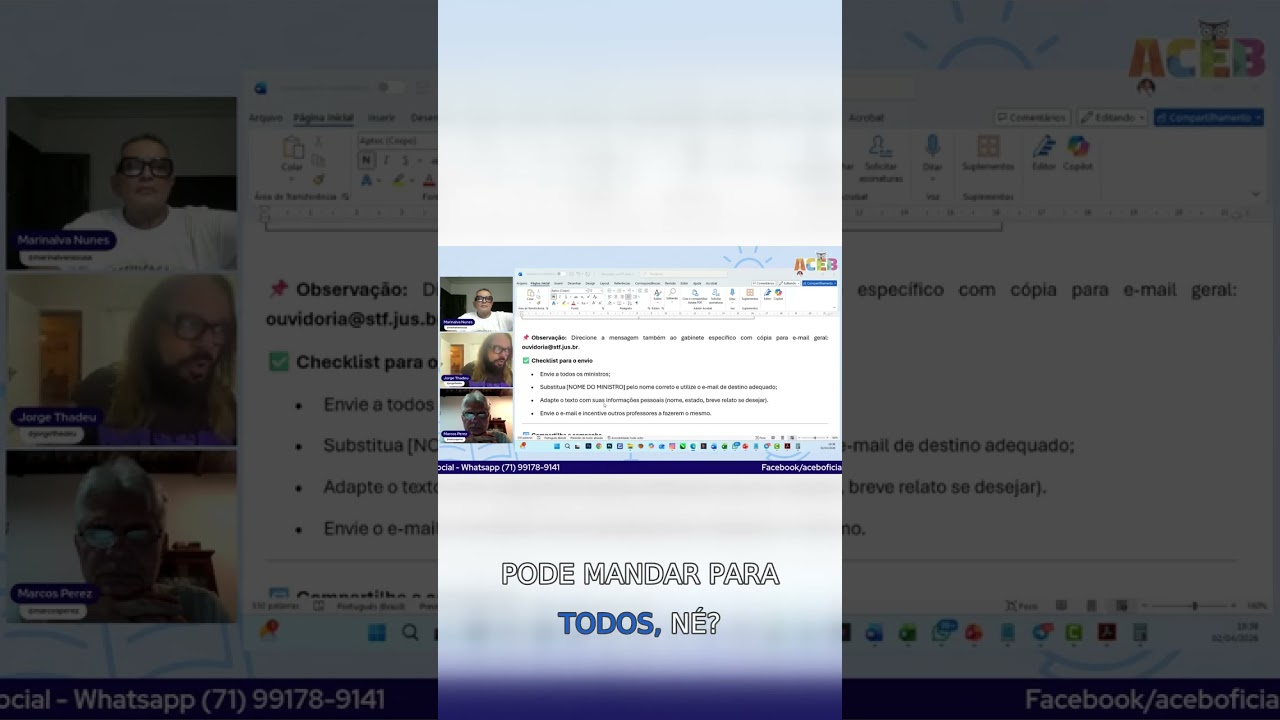This screenshot has width=1280, height=720.
Task: Open the Estilos styles gallery
Action: pyautogui.click(x=657, y=294)
